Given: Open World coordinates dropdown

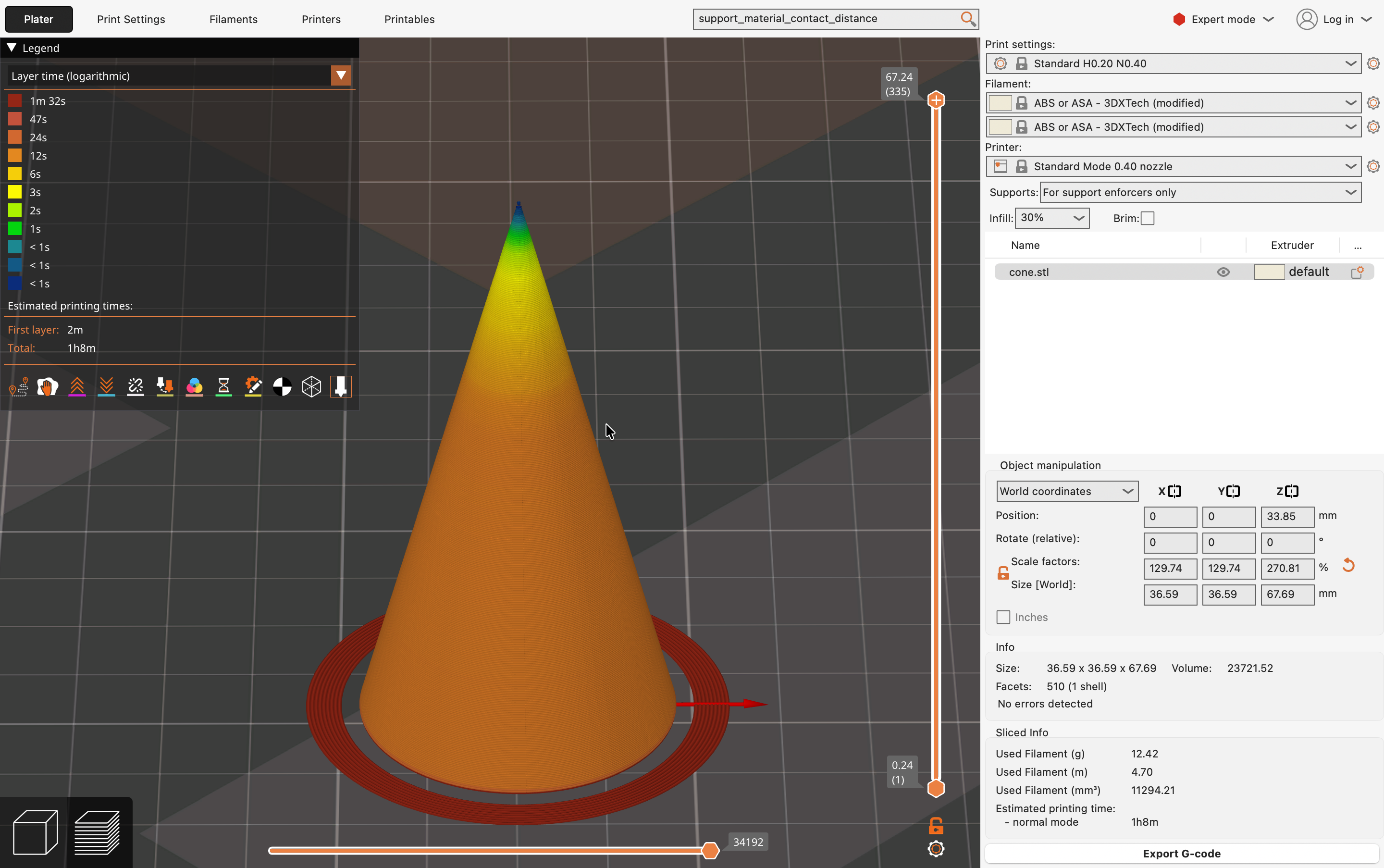Looking at the screenshot, I should (1067, 491).
